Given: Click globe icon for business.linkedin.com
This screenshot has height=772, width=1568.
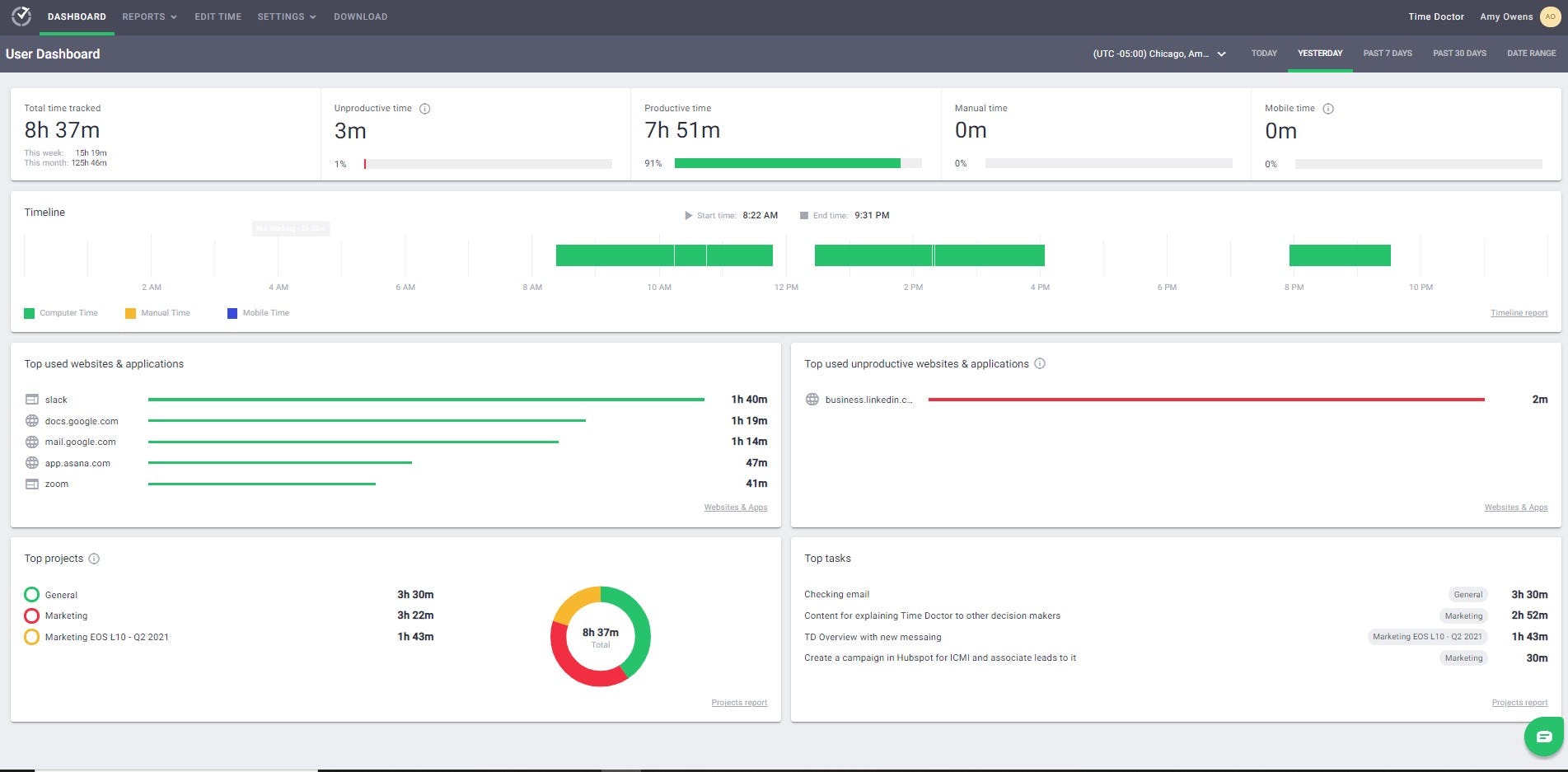Looking at the screenshot, I should coord(812,400).
